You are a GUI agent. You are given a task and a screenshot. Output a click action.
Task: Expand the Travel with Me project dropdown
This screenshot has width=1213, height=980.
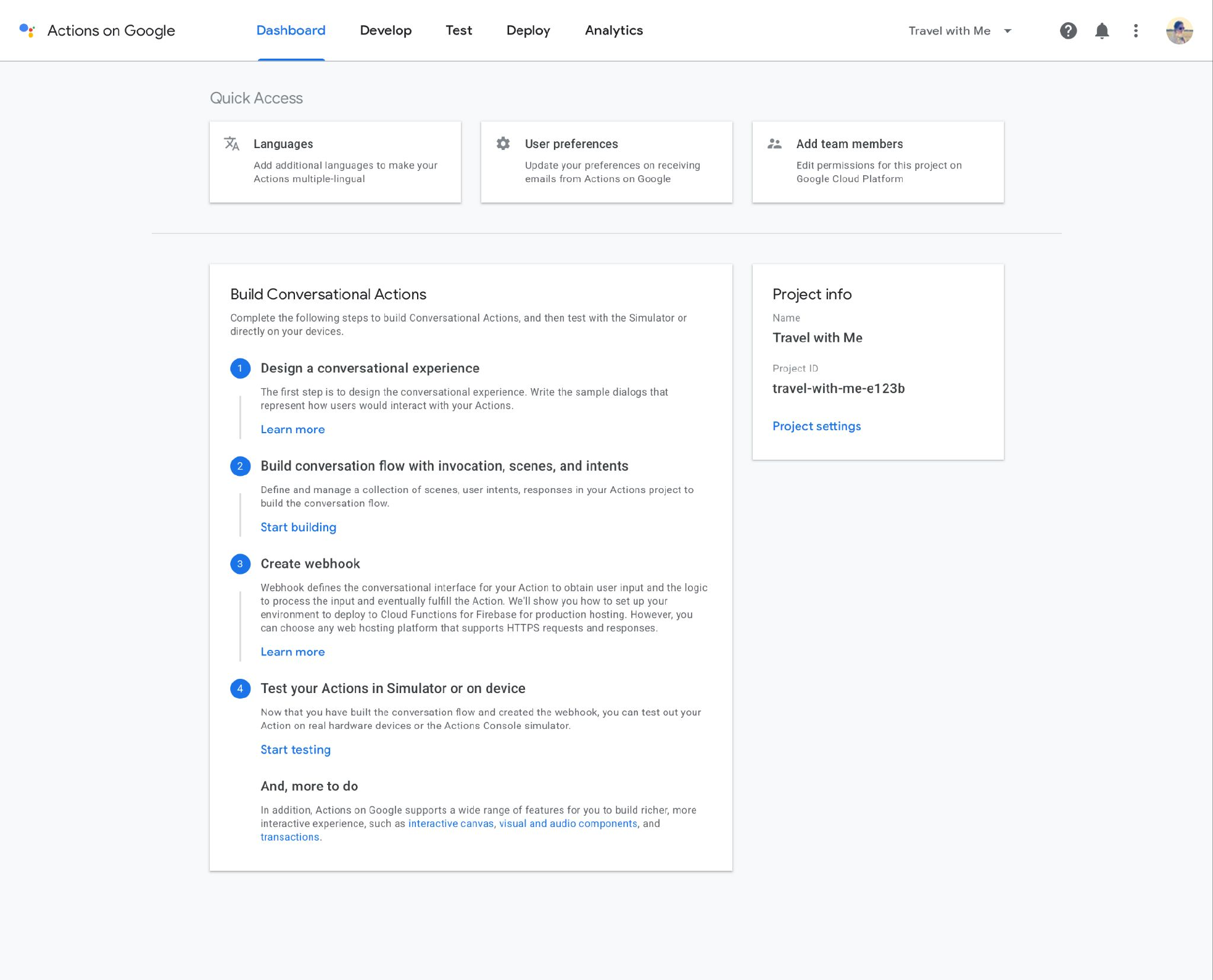pyautogui.click(x=959, y=31)
